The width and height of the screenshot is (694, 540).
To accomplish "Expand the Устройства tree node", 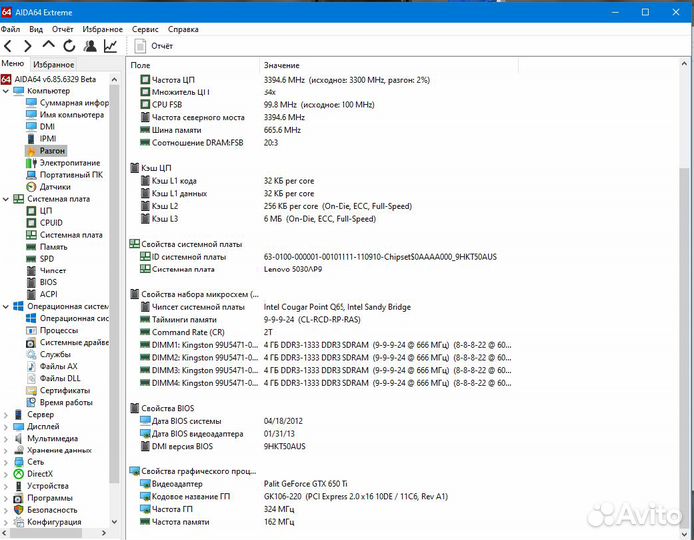I will [6, 486].
